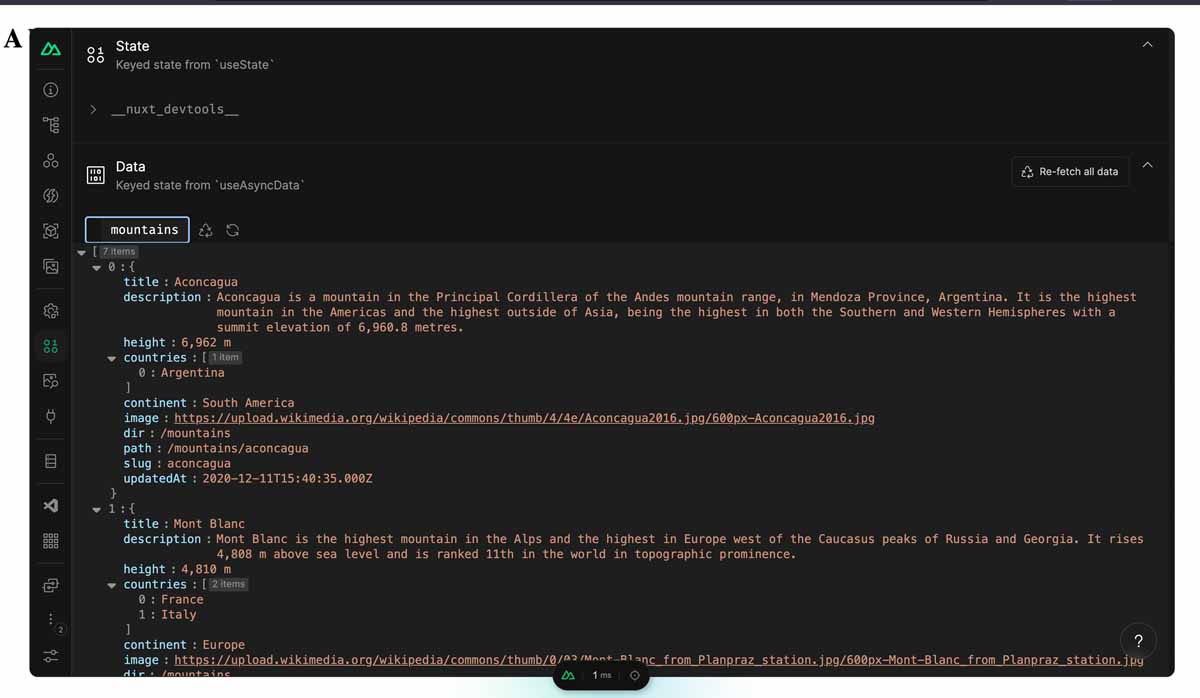
Task: Open the Plugins plug icon in sidebar
Action: [x=50, y=416]
